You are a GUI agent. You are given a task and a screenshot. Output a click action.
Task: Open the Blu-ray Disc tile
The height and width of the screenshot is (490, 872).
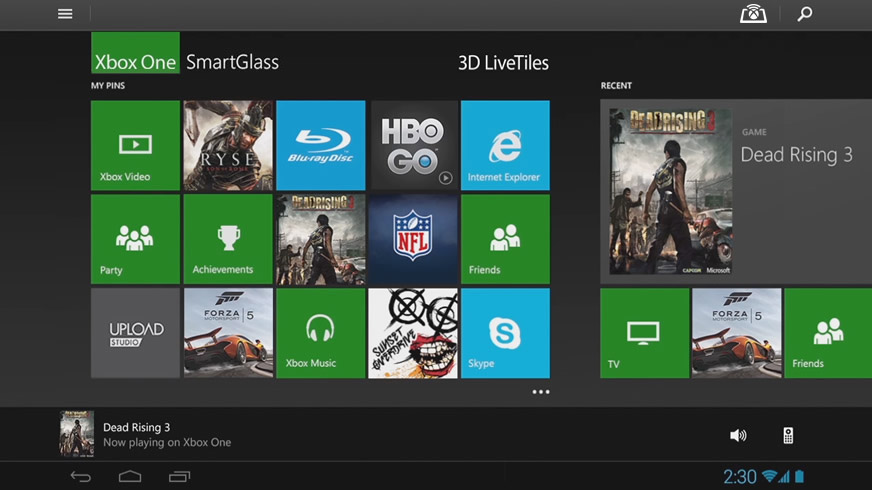click(x=321, y=145)
